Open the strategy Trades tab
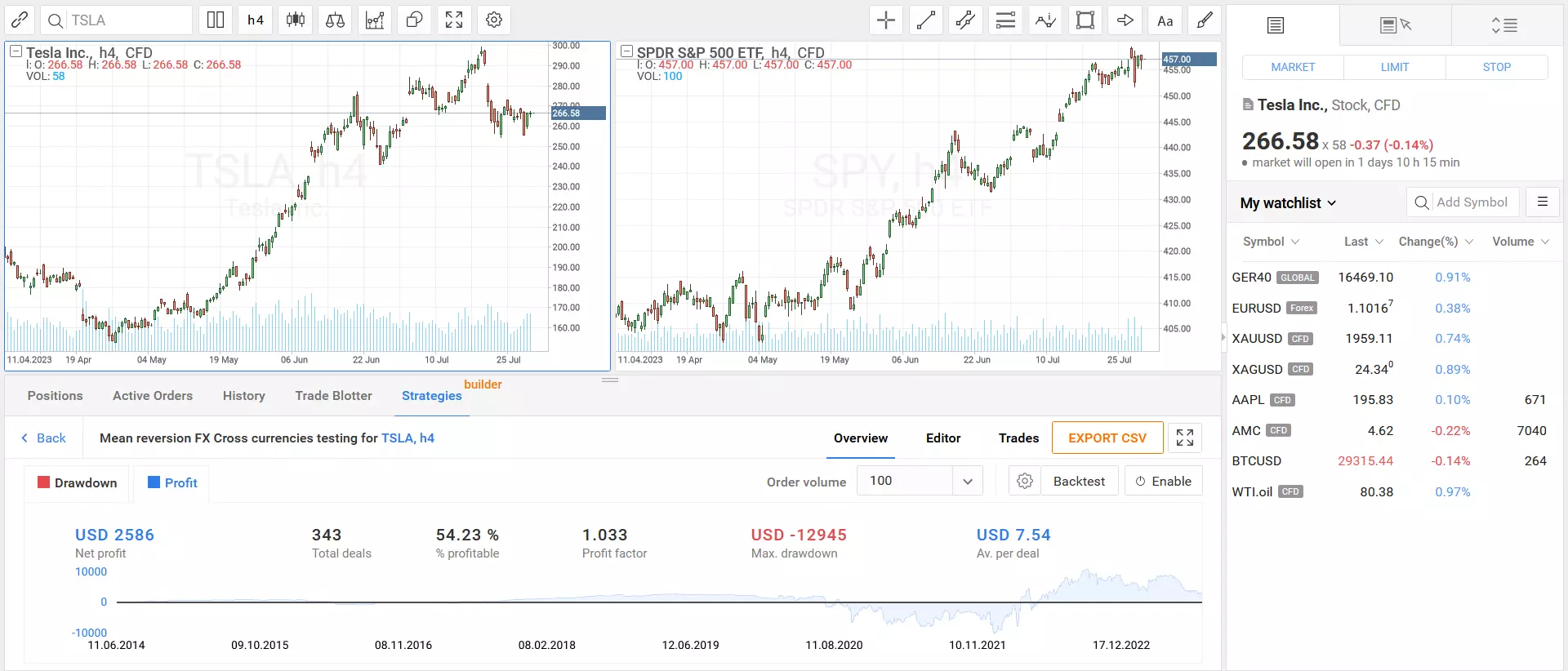The height and width of the screenshot is (671, 1568). click(x=1018, y=438)
